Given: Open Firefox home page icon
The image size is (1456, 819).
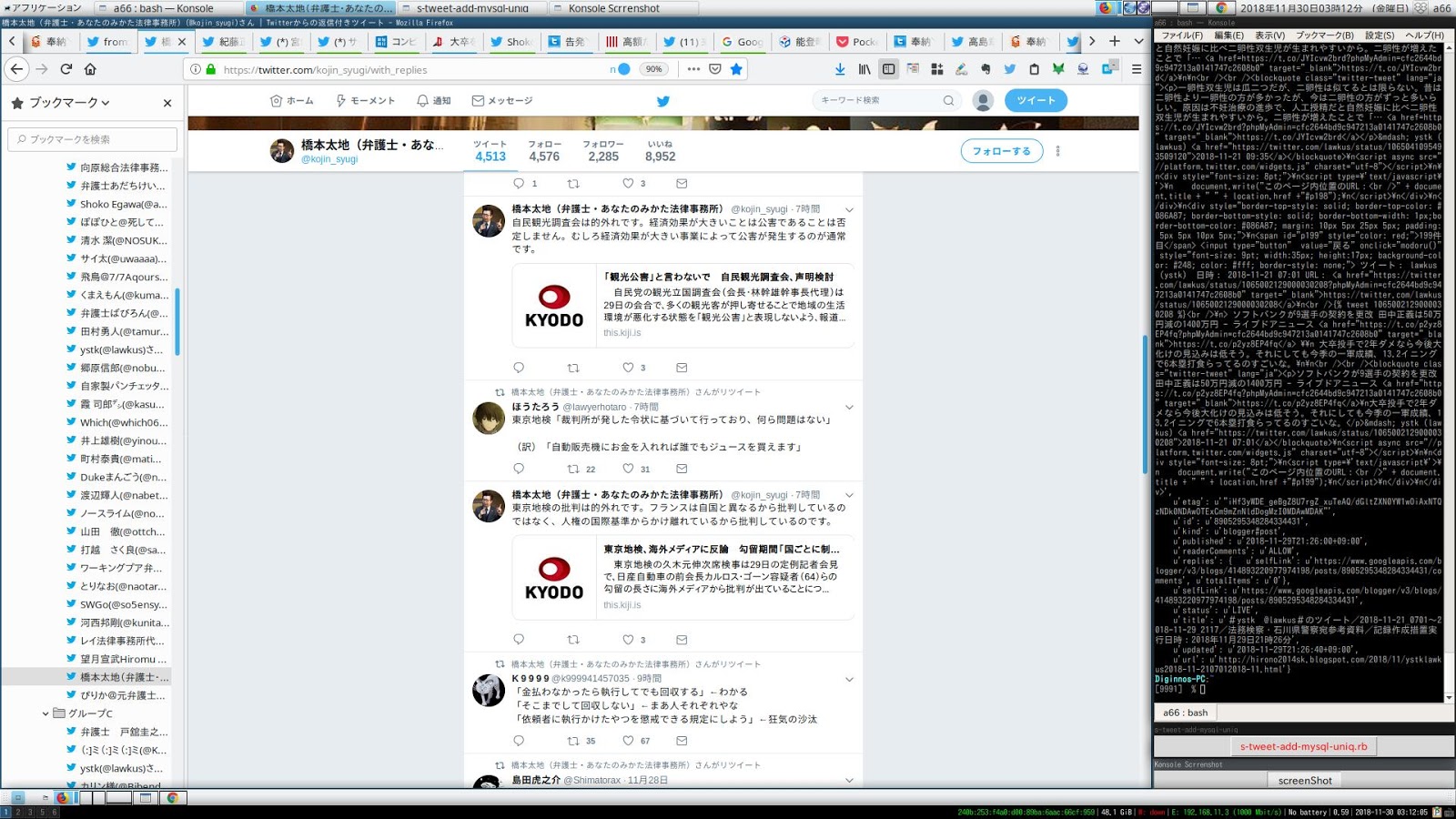Looking at the screenshot, I should pos(90,69).
